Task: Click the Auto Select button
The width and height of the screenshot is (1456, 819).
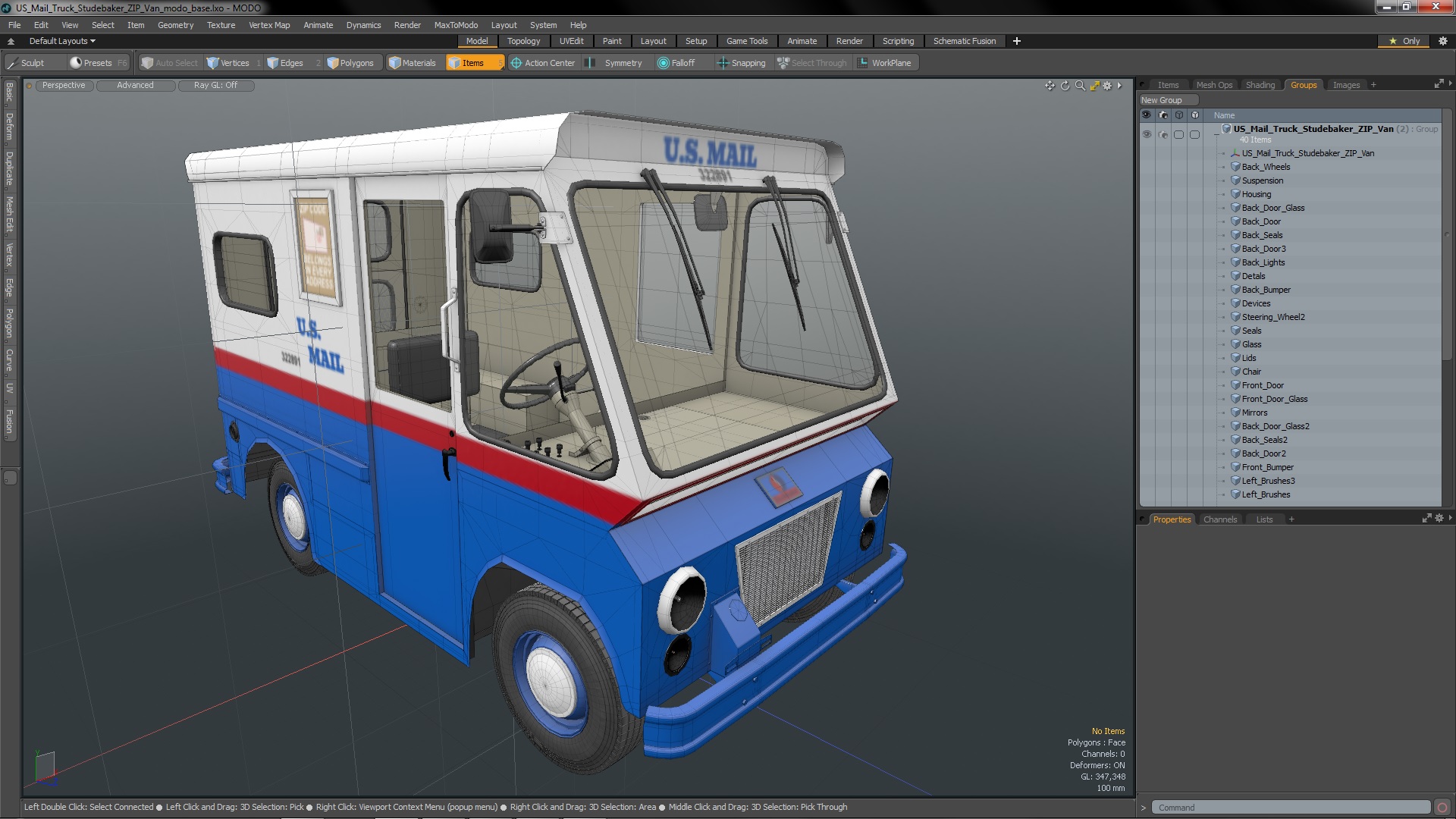Action: click(x=170, y=63)
